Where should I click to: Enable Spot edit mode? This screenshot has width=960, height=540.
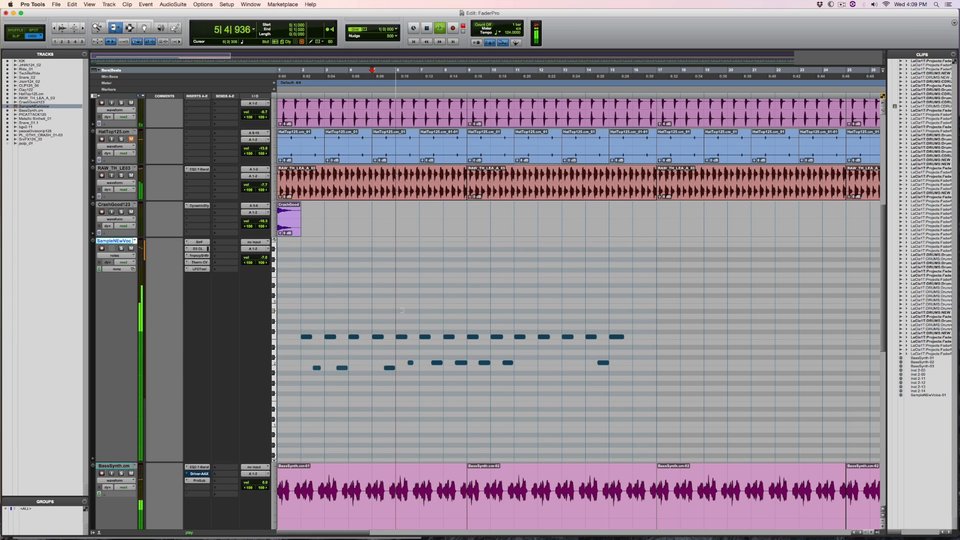click(34, 29)
